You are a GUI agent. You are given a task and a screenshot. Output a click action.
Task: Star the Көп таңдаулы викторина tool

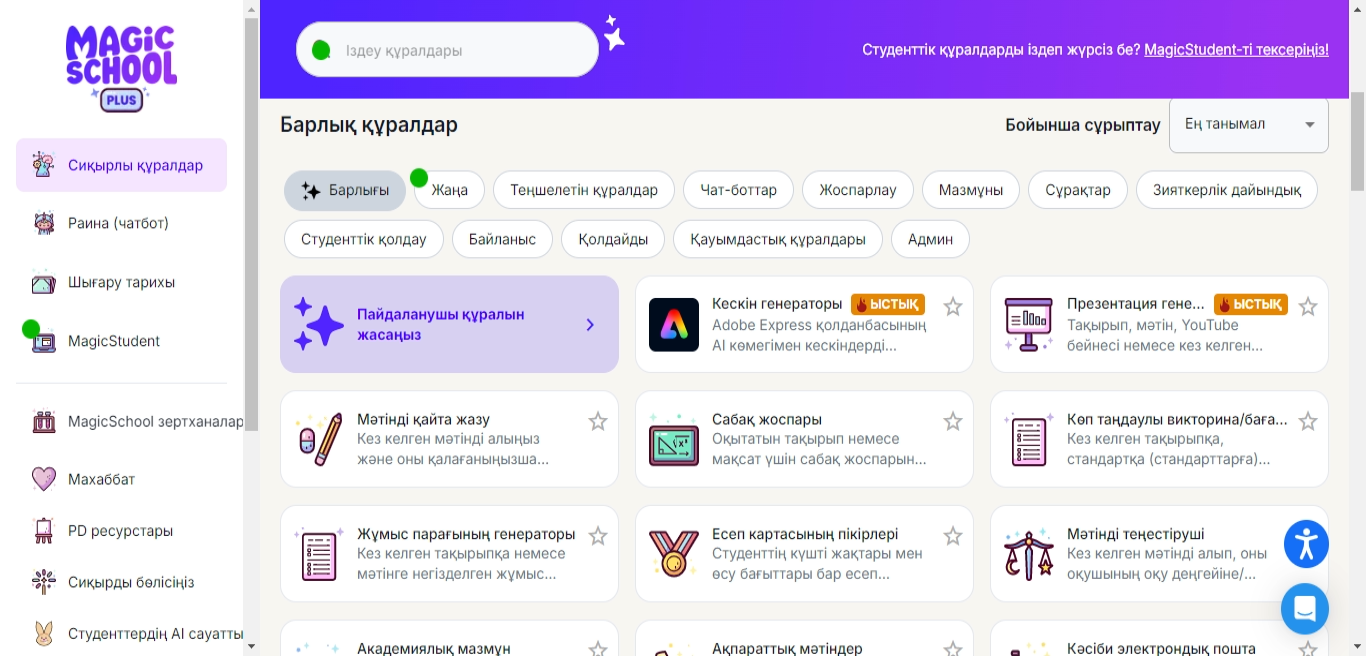coord(1308,422)
